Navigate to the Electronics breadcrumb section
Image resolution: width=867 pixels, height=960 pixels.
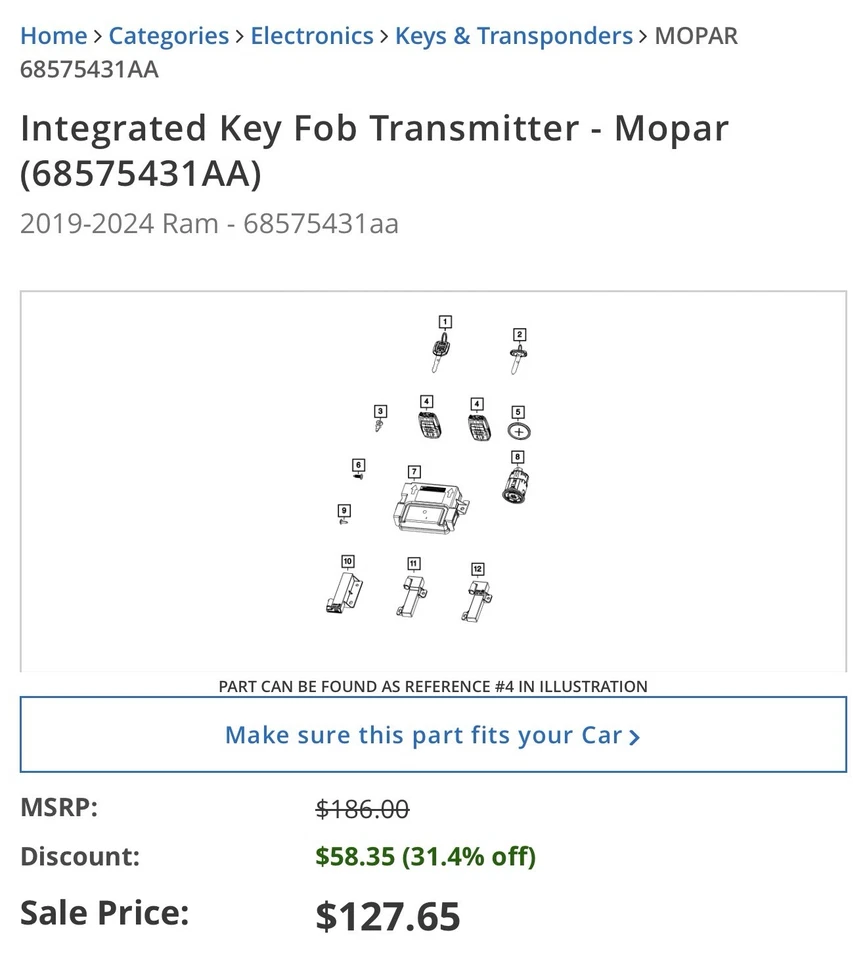[x=312, y=35]
